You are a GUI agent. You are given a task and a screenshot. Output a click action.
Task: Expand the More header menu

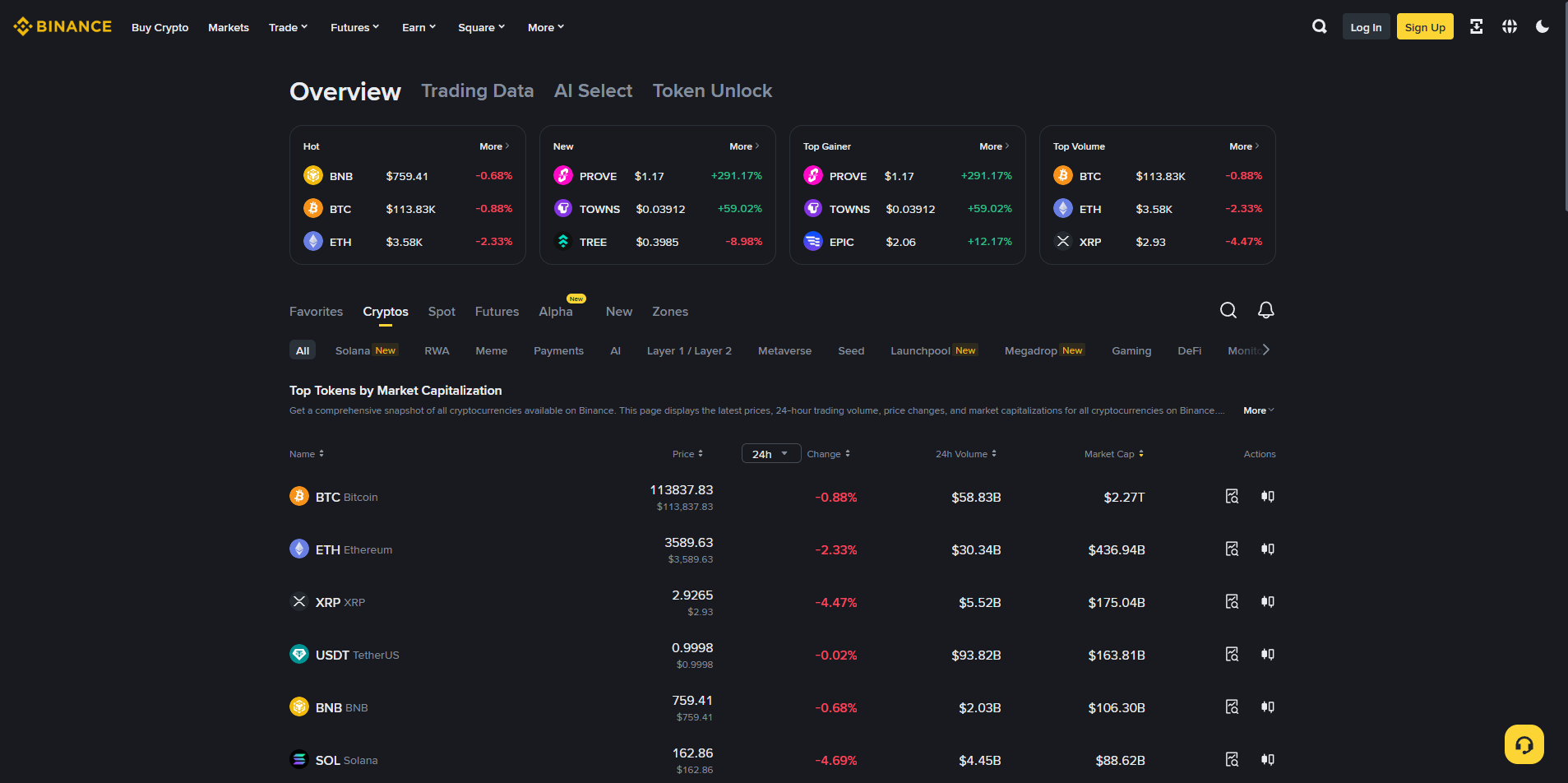pyautogui.click(x=546, y=27)
